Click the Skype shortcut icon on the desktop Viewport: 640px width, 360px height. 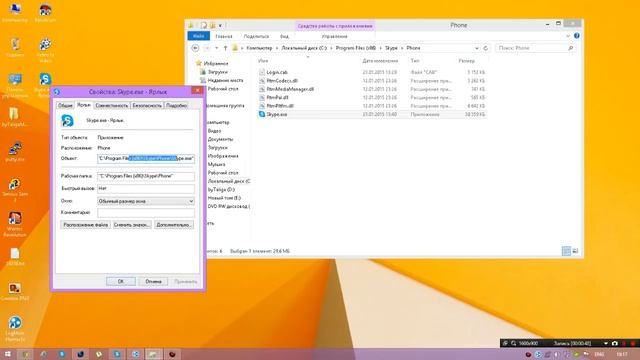tap(45, 79)
